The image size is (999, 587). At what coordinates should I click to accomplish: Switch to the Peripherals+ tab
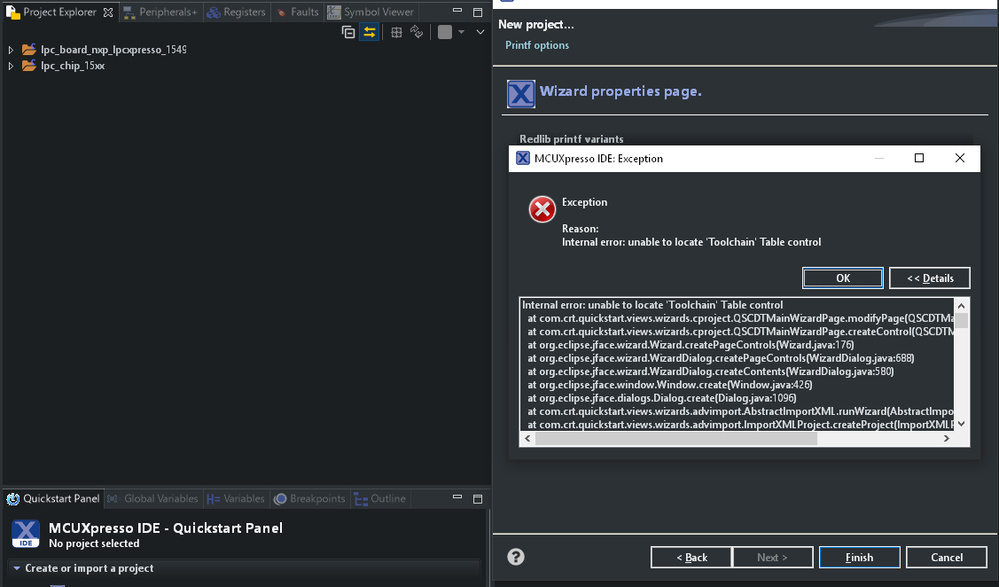pyautogui.click(x=161, y=12)
